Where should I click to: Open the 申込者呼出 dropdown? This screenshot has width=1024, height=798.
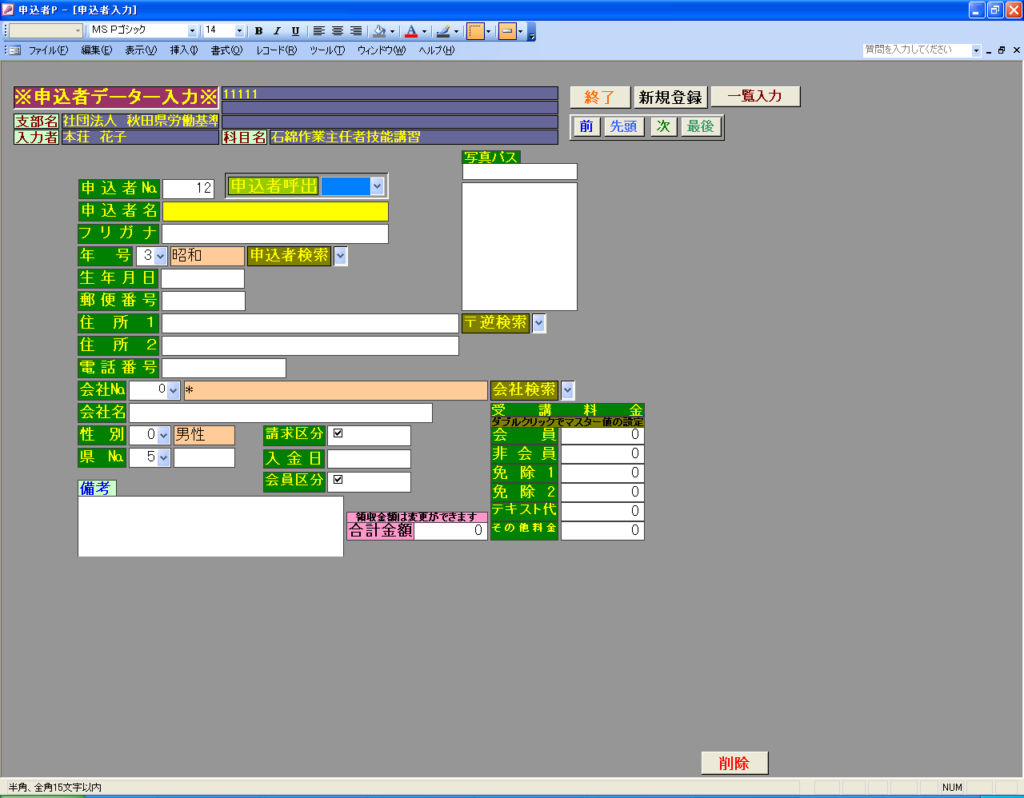point(376,186)
